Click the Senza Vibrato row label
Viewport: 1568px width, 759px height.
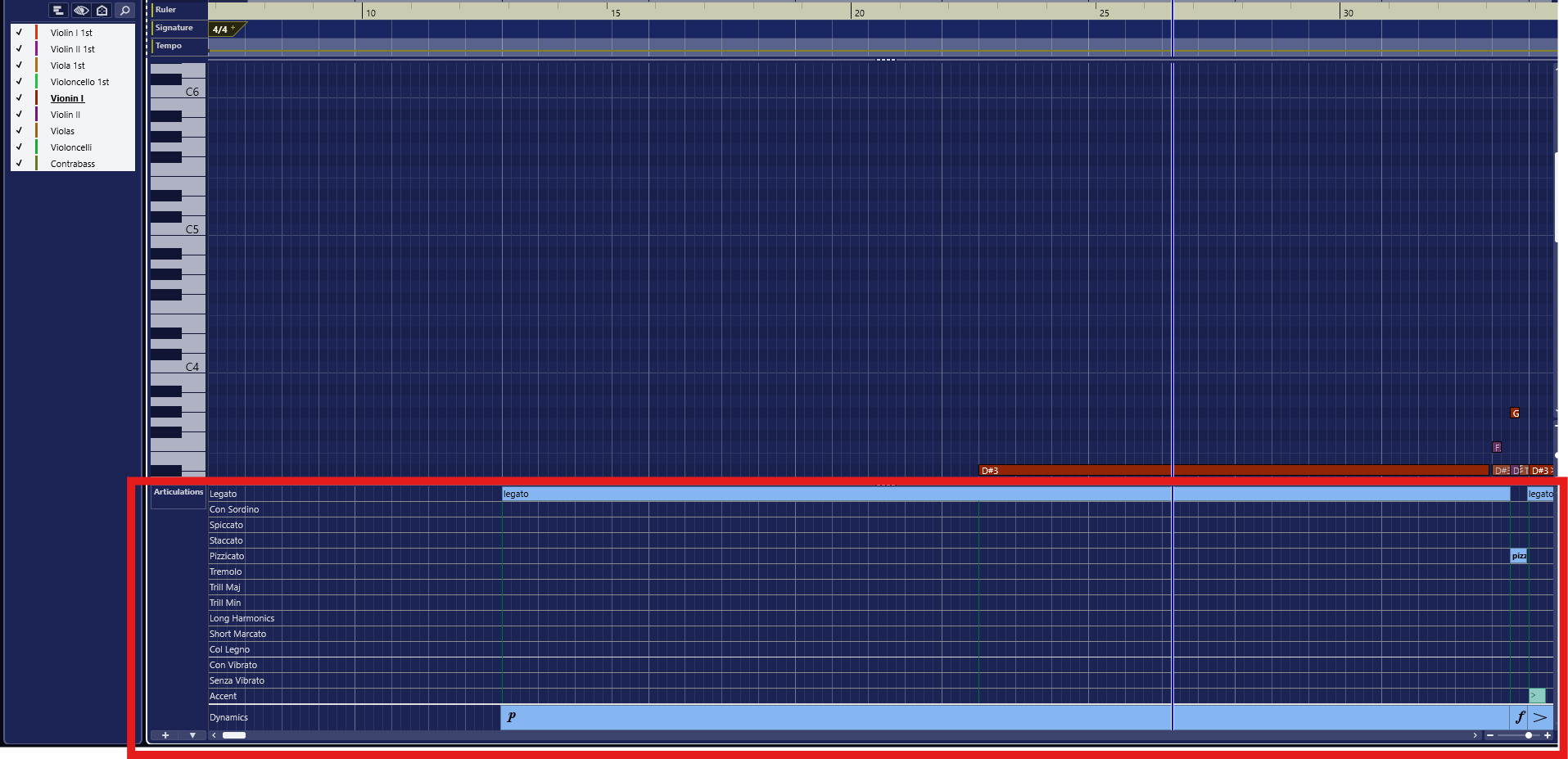(x=237, y=680)
